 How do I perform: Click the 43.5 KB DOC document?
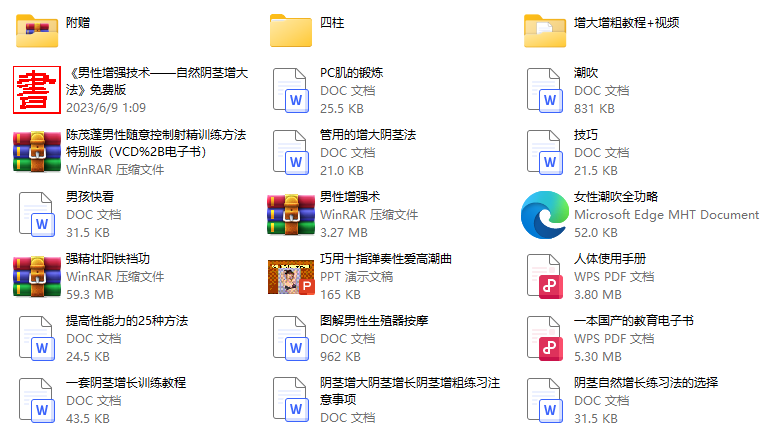37,400
